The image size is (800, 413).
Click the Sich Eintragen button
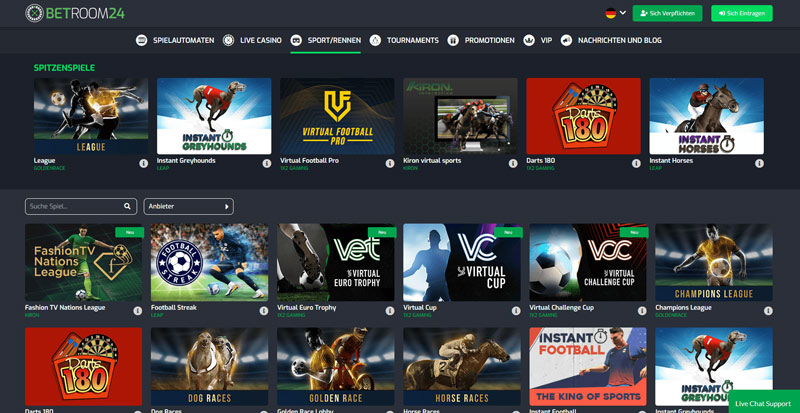[x=742, y=13]
